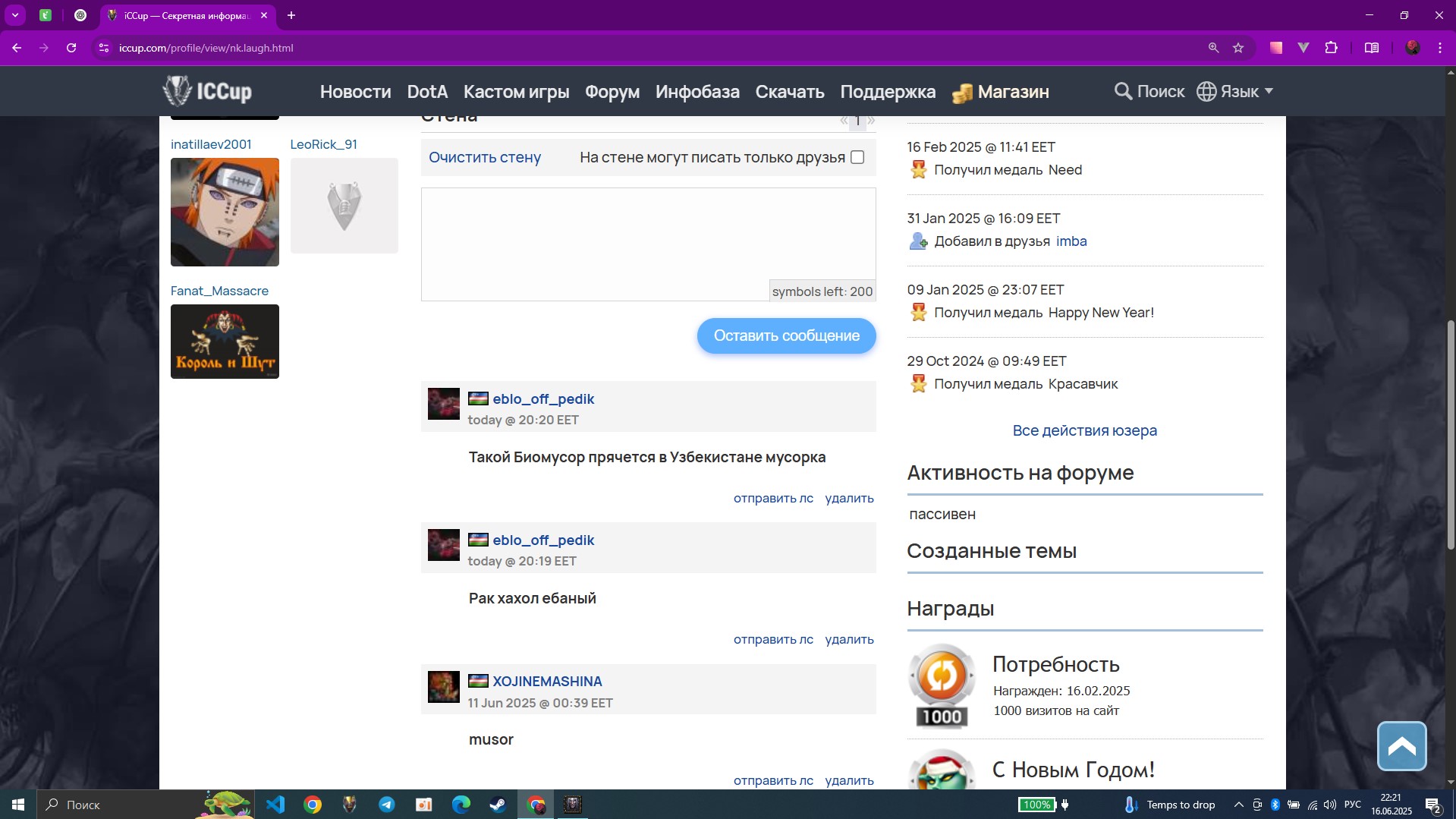Screen dimensions: 1456x819
Task: Open DotA menu item
Action: click(427, 91)
